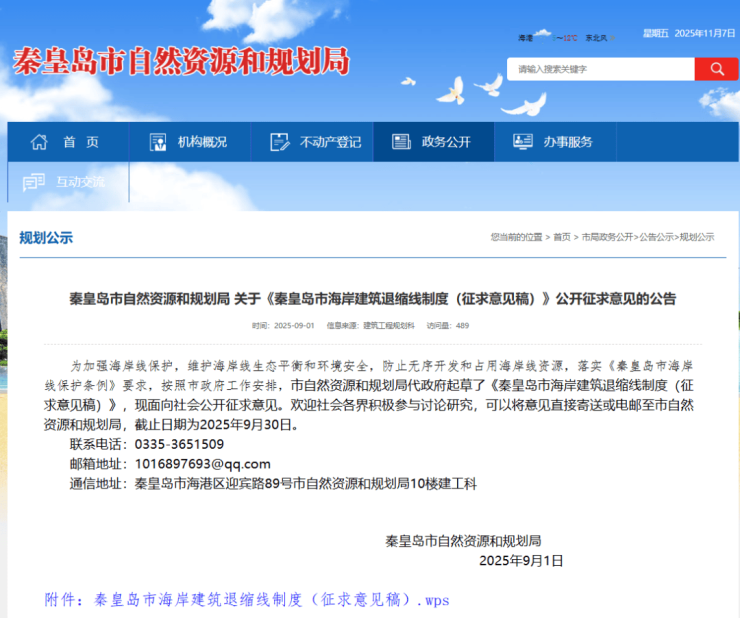
Task: Click the 互动交流 chat bubble icon
Action: coord(34,182)
